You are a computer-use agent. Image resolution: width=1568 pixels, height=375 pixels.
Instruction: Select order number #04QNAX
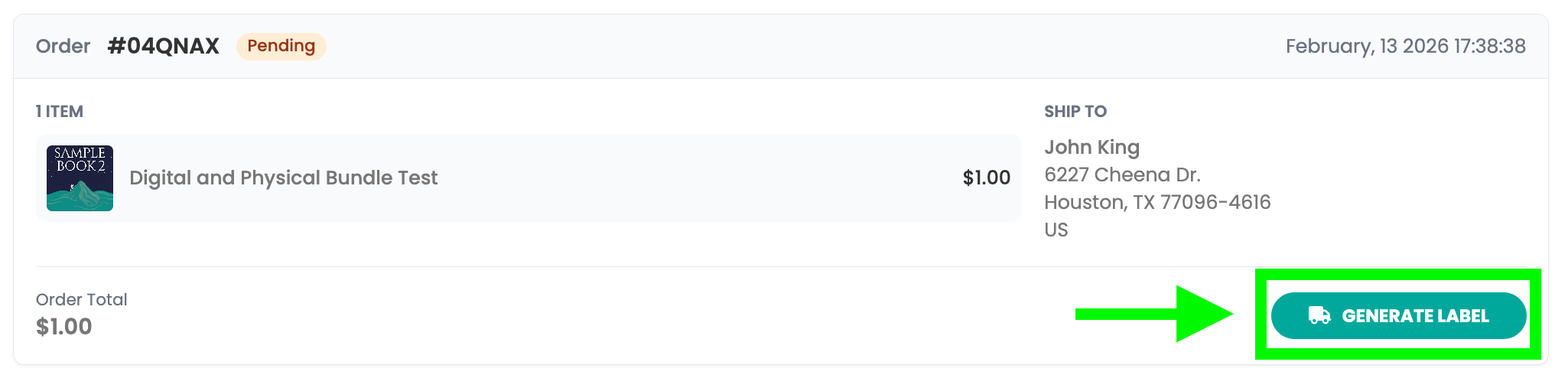(164, 46)
